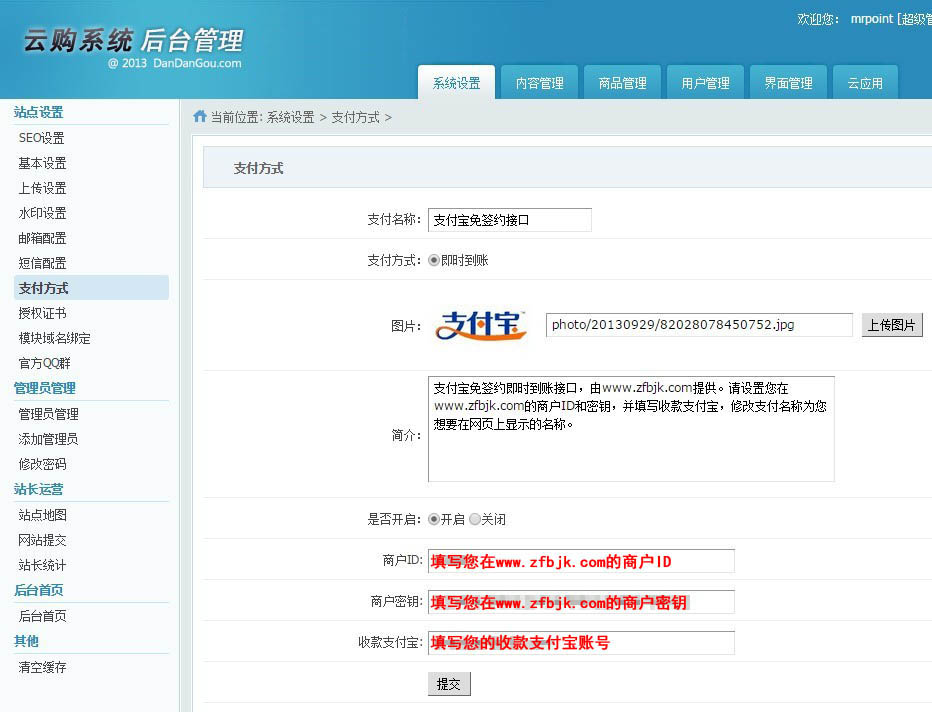Image resolution: width=932 pixels, height=712 pixels.
Task: Click the 收款支付宝 input field
Action: [x=581, y=642]
